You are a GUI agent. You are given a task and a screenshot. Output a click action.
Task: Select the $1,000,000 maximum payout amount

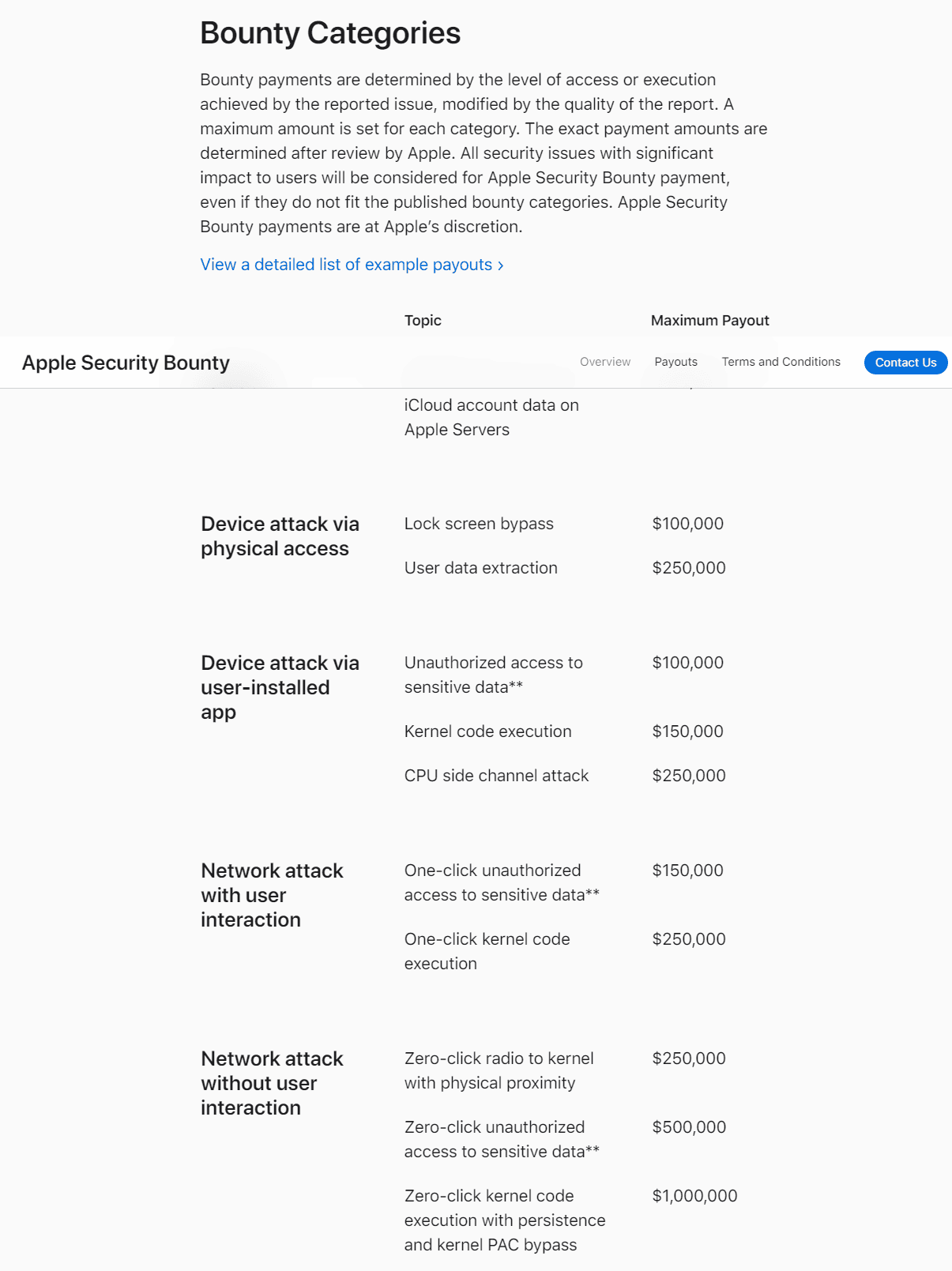pyautogui.click(x=694, y=1196)
